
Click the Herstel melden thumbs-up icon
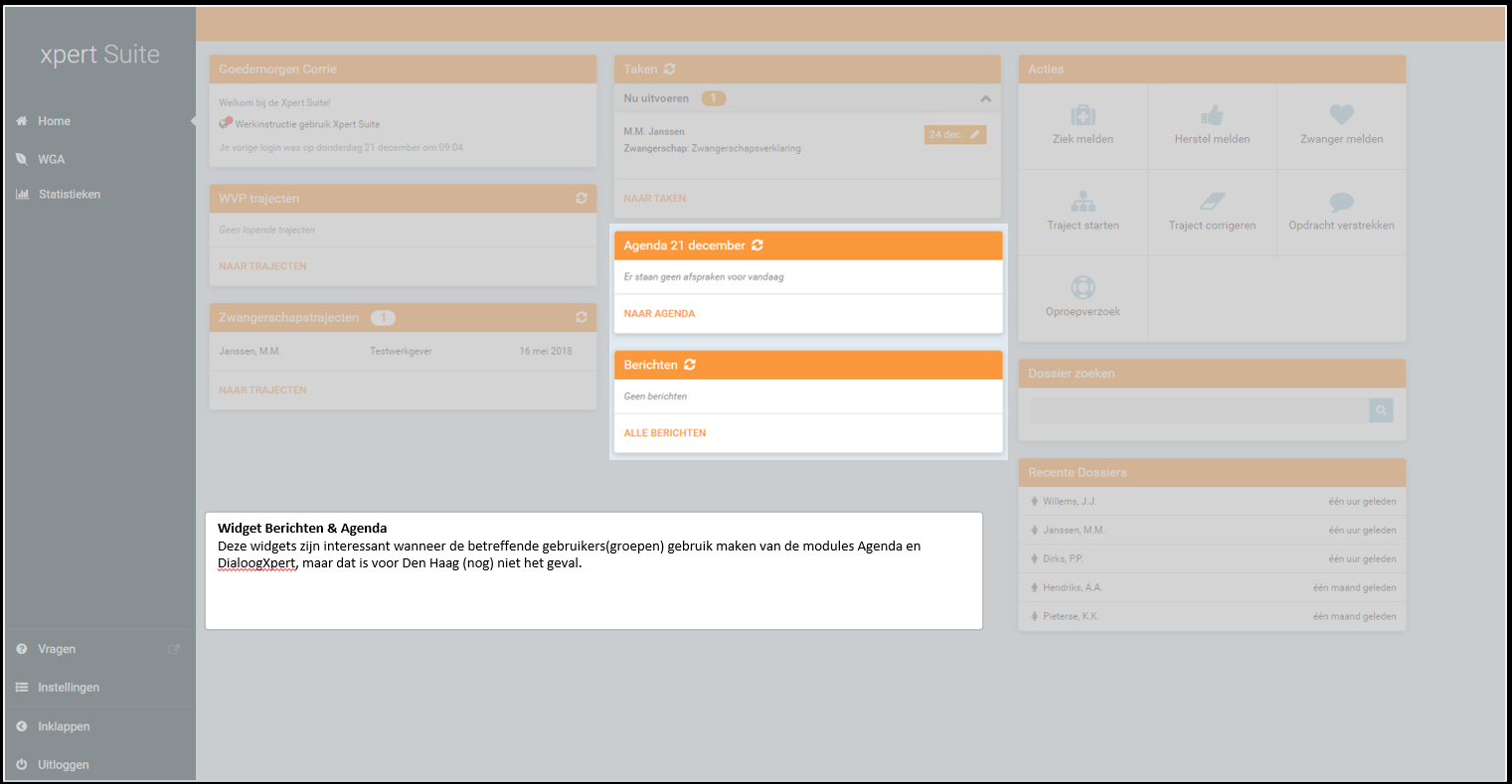point(1212,115)
